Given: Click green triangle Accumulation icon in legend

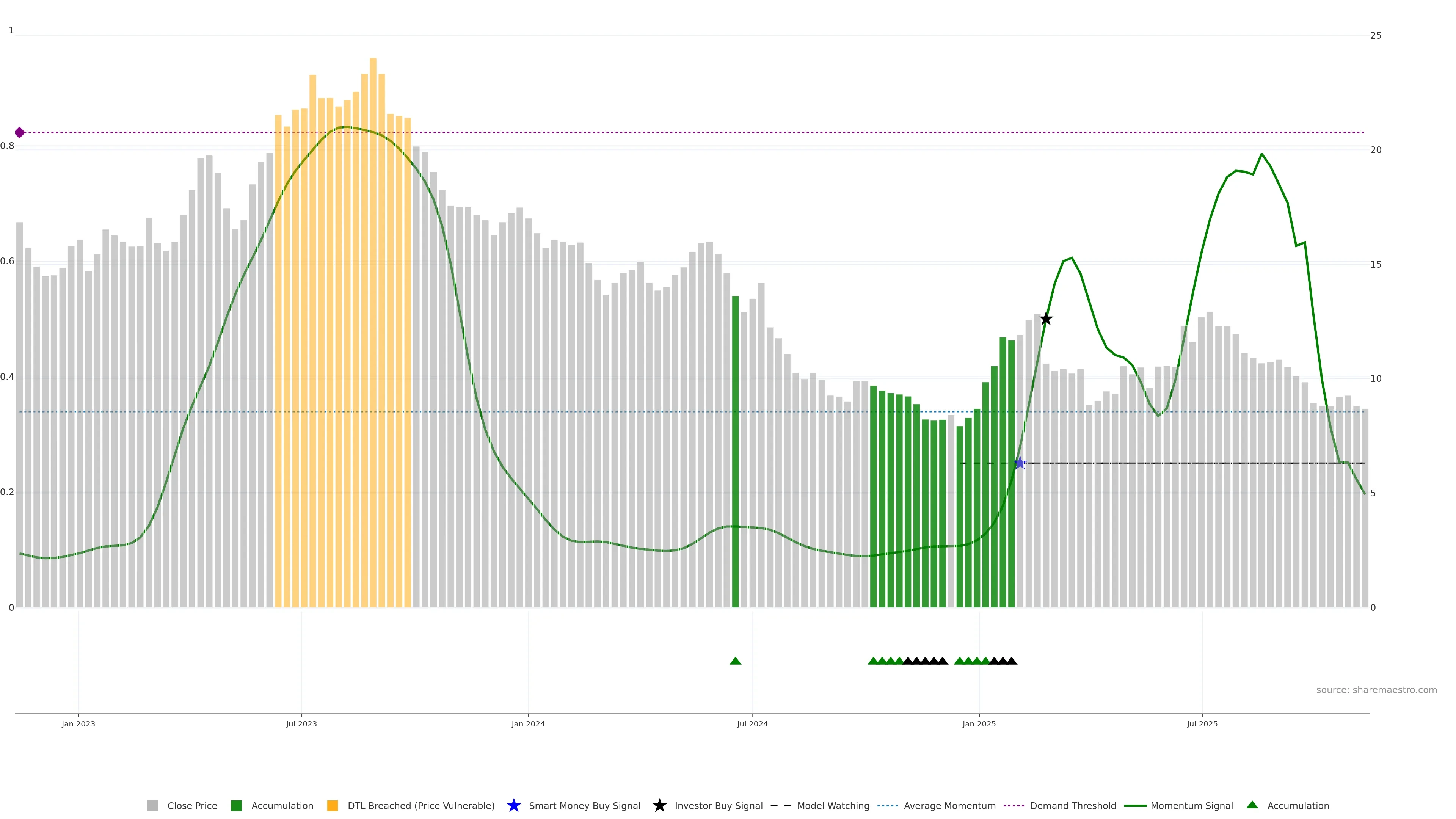Looking at the screenshot, I should pyautogui.click(x=1252, y=805).
